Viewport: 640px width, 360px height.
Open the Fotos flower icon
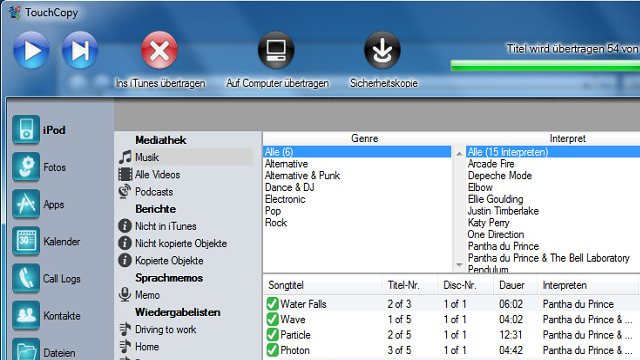click(x=26, y=167)
